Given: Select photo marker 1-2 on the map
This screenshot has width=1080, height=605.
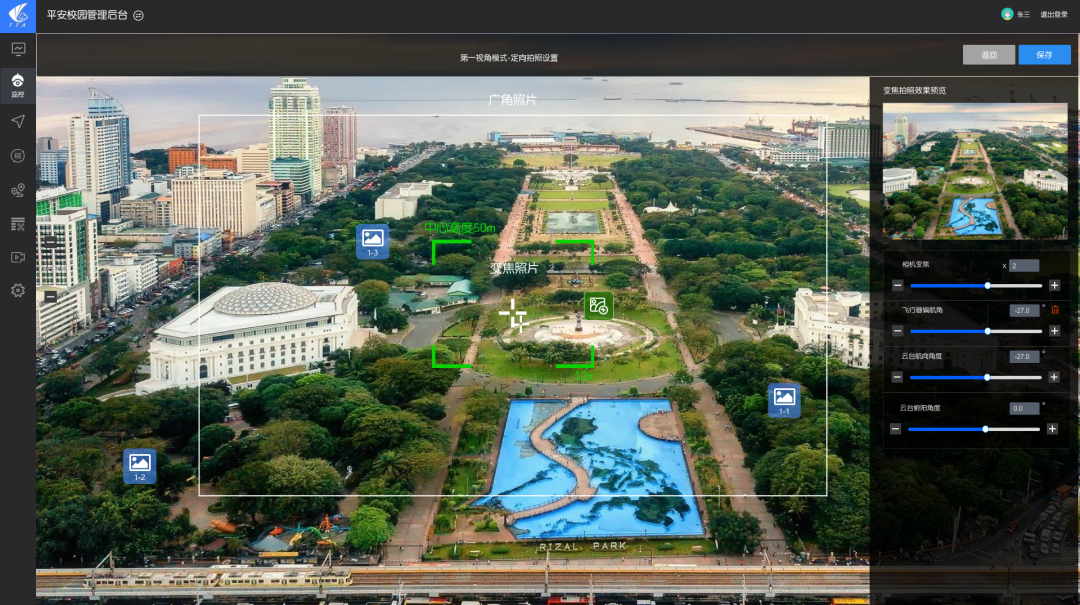Looking at the screenshot, I should pos(140,465).
